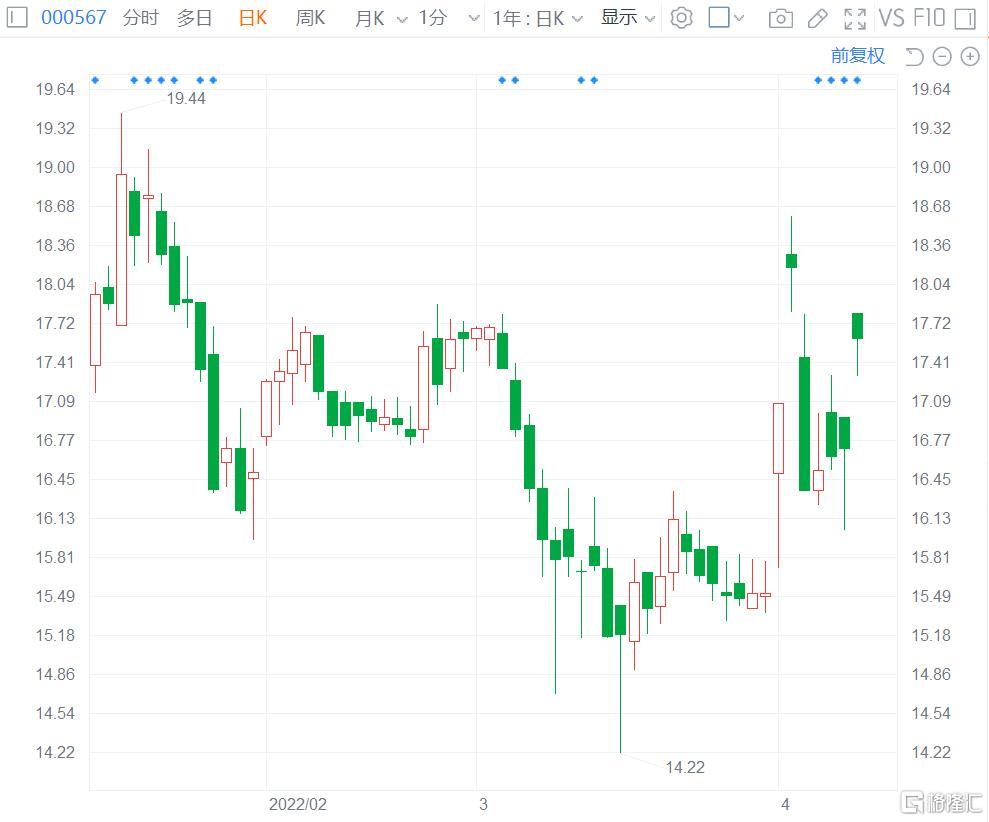This screenshot has height=822, width=989.
Task: Toggle the right sidebar panel icon
Action: pos(965,18)
